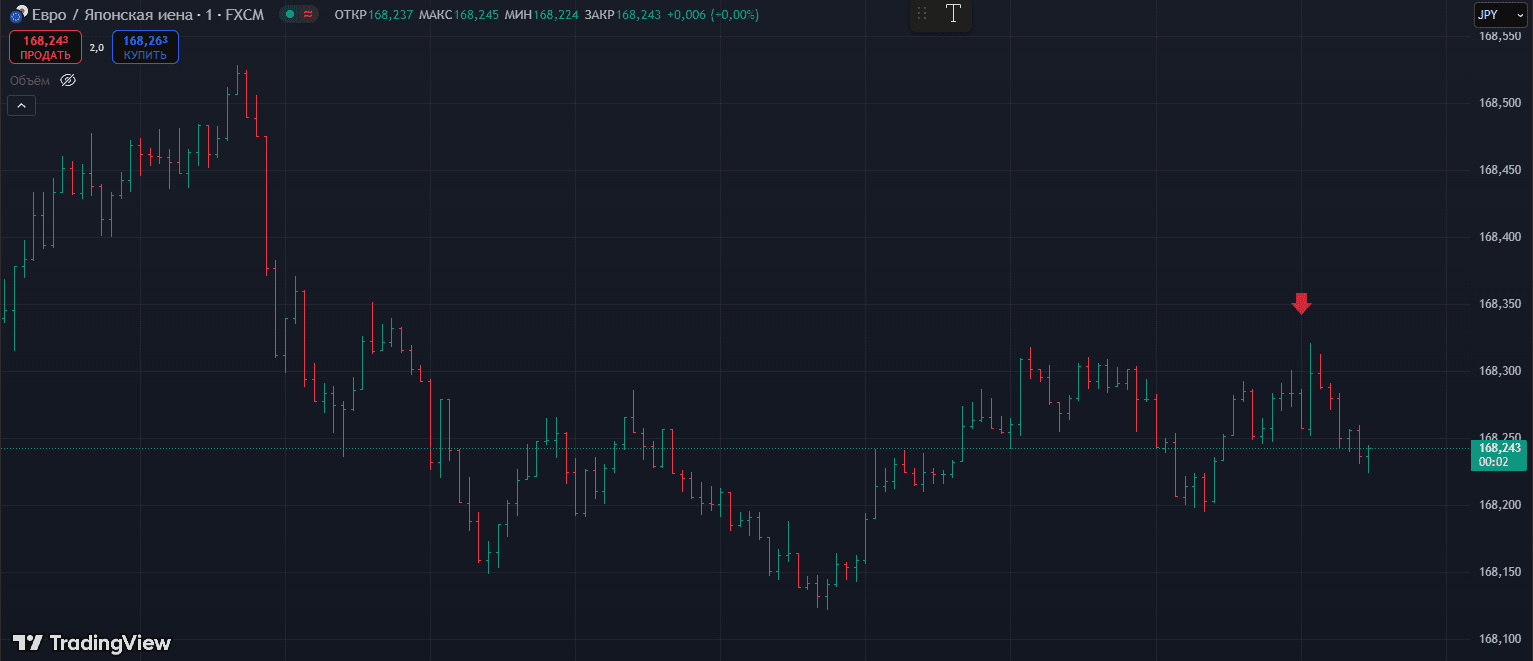Open the JPY currency dropdown

pyautogui.click(x=1500, y=15)
